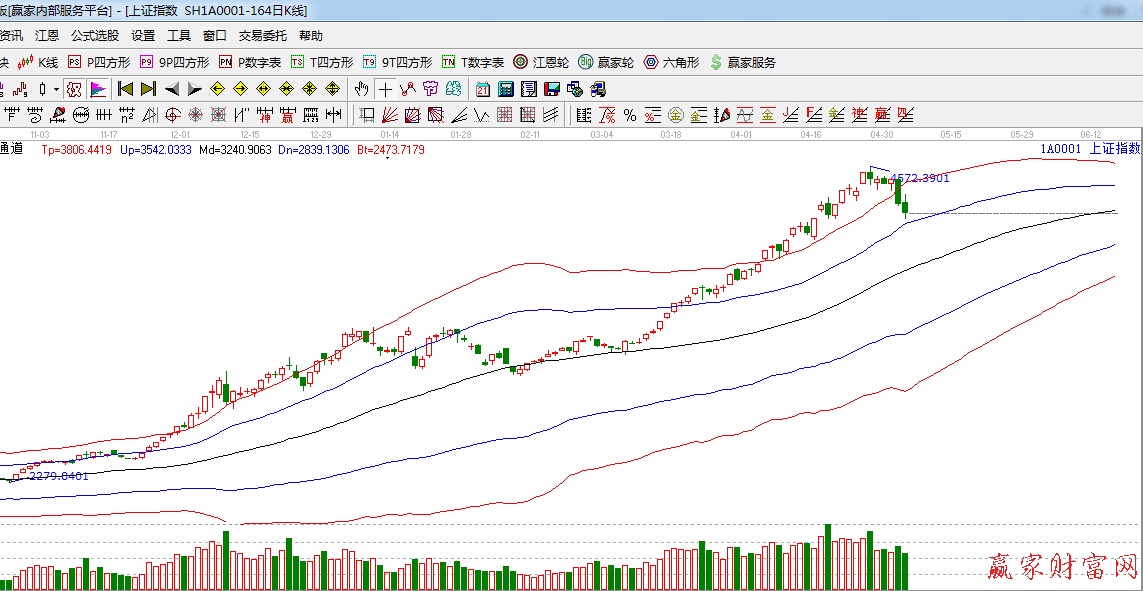Jump to first bar with skip-start arrow

pyautogui.click(x=126, y=89)
